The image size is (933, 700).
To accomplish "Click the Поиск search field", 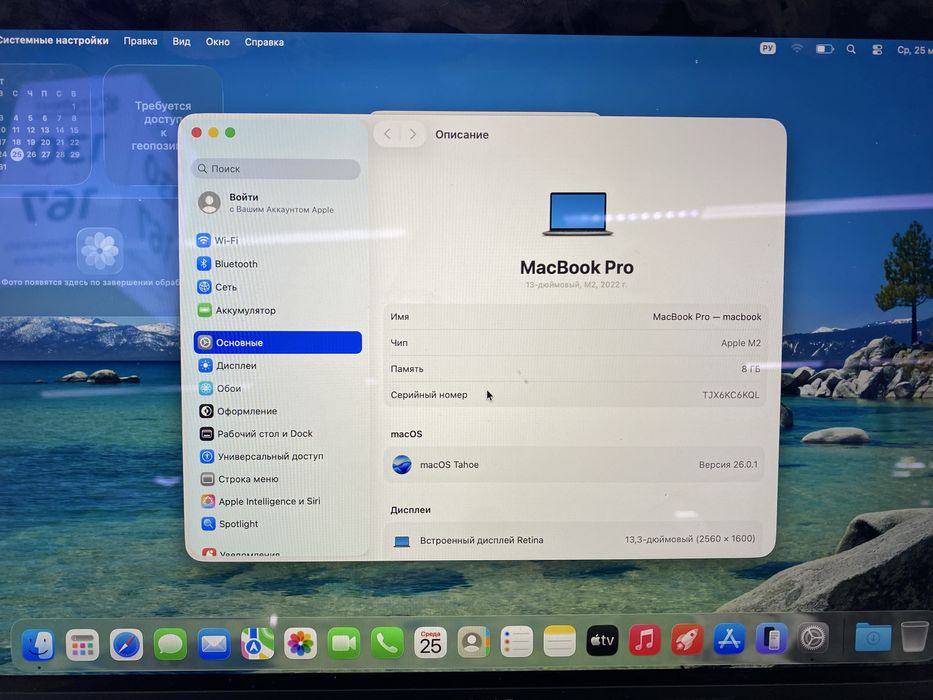I will (x=276, y=168).
